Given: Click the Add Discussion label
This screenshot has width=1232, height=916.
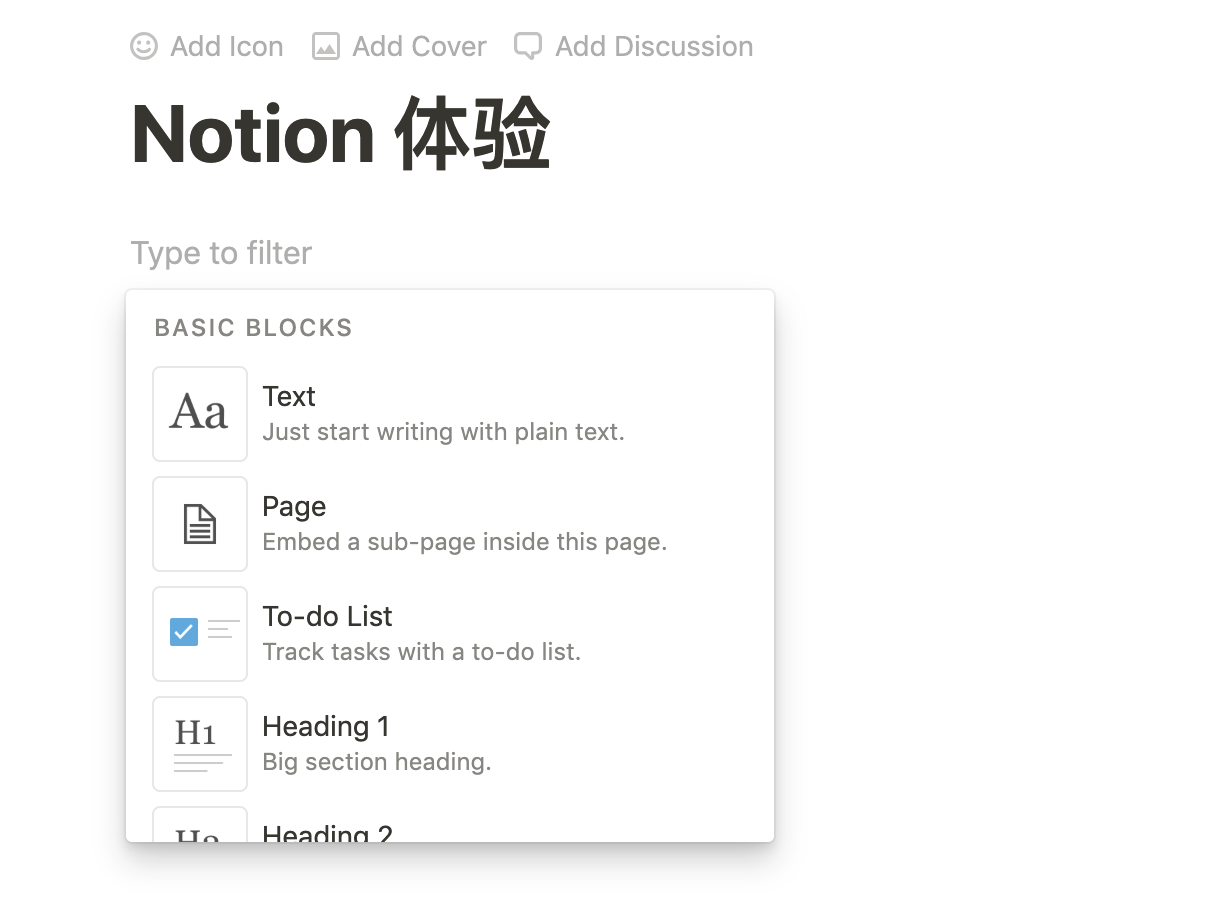Looking at the screenshot, I should click(x=654, y=46).
